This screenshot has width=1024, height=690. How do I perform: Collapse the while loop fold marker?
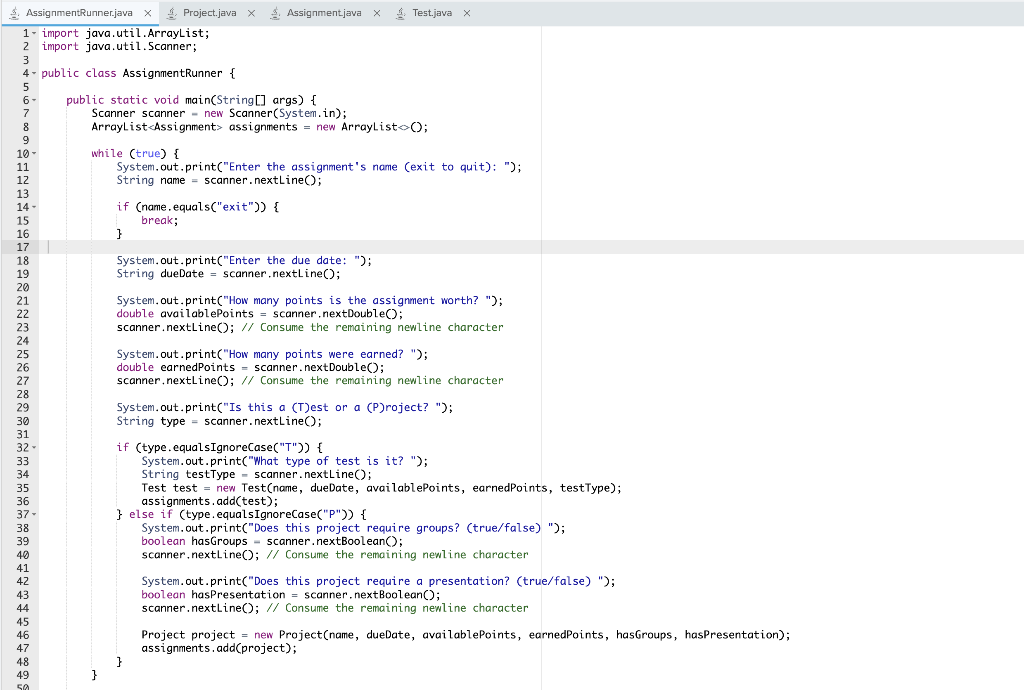[33, 153]
